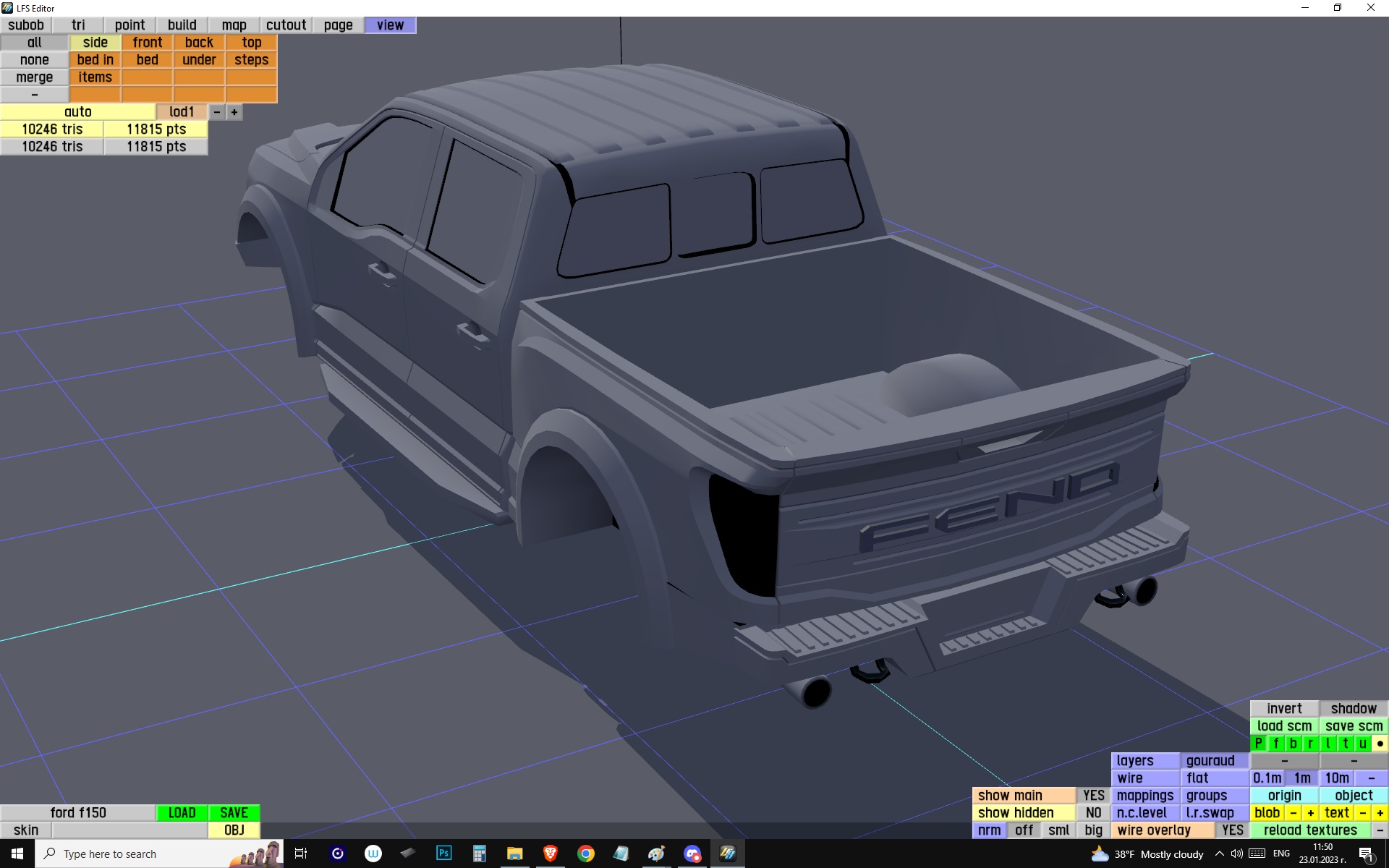This screenshot has width=1389, height=868.
Task: Open Chrome from the taskbar
Action: (x=585, y=854)
